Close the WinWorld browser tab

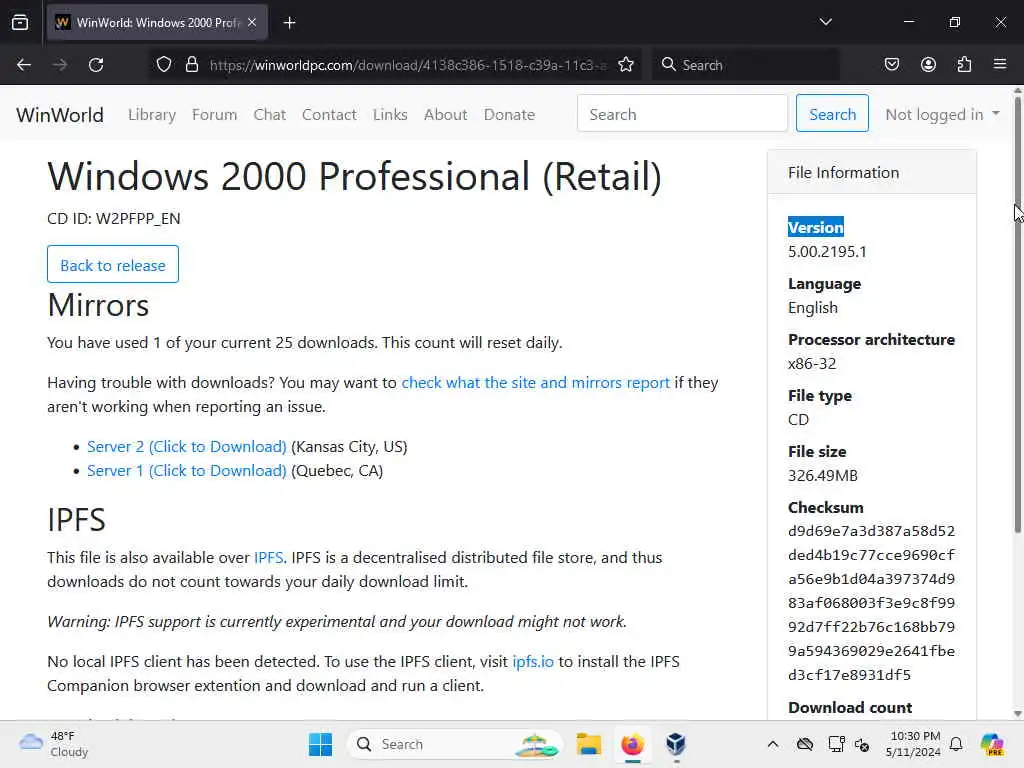[252, 22]
